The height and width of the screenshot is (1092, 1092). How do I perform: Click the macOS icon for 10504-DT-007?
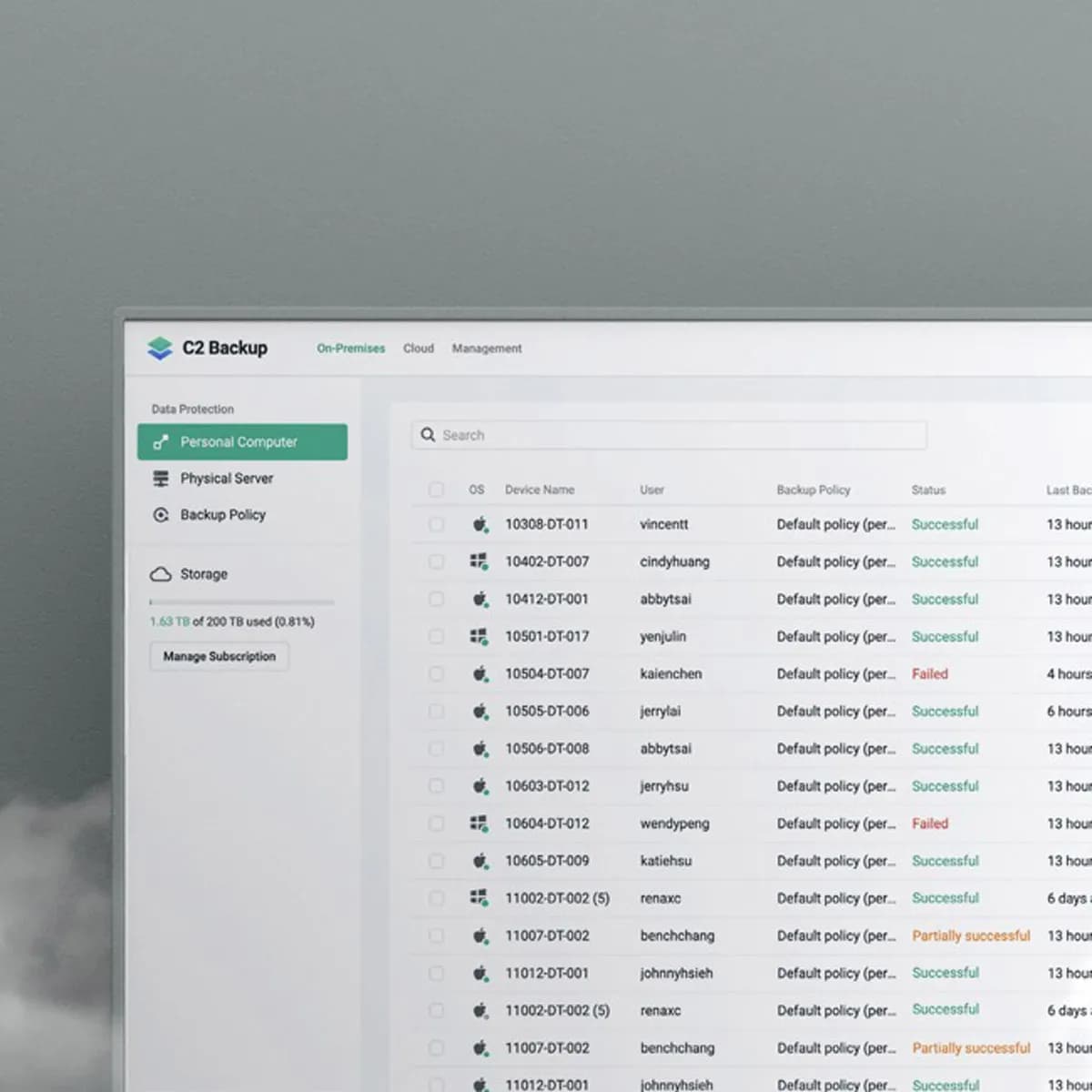click(x=480, y=673)
